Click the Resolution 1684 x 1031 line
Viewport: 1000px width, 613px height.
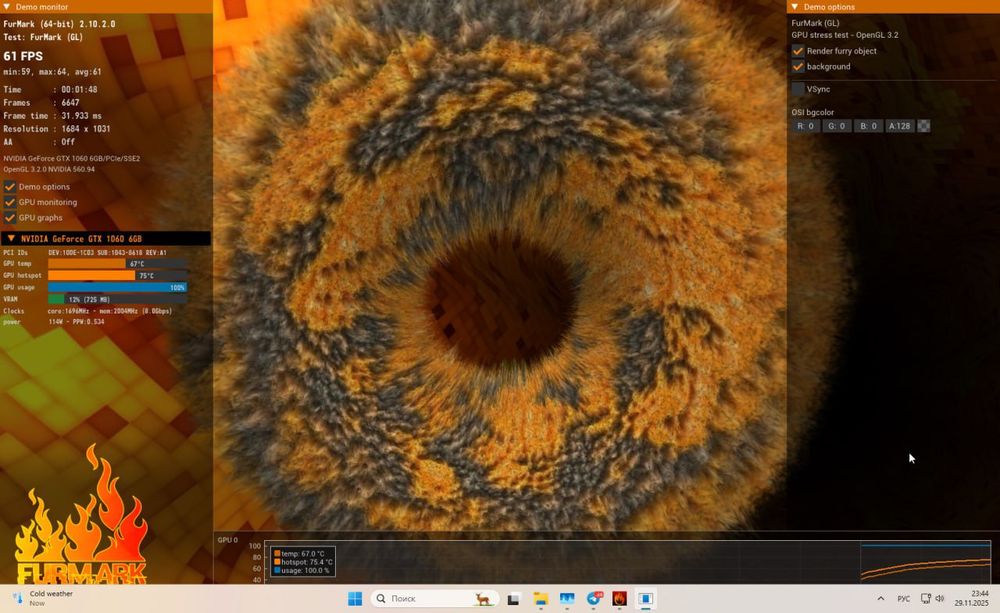pos(57,129)
